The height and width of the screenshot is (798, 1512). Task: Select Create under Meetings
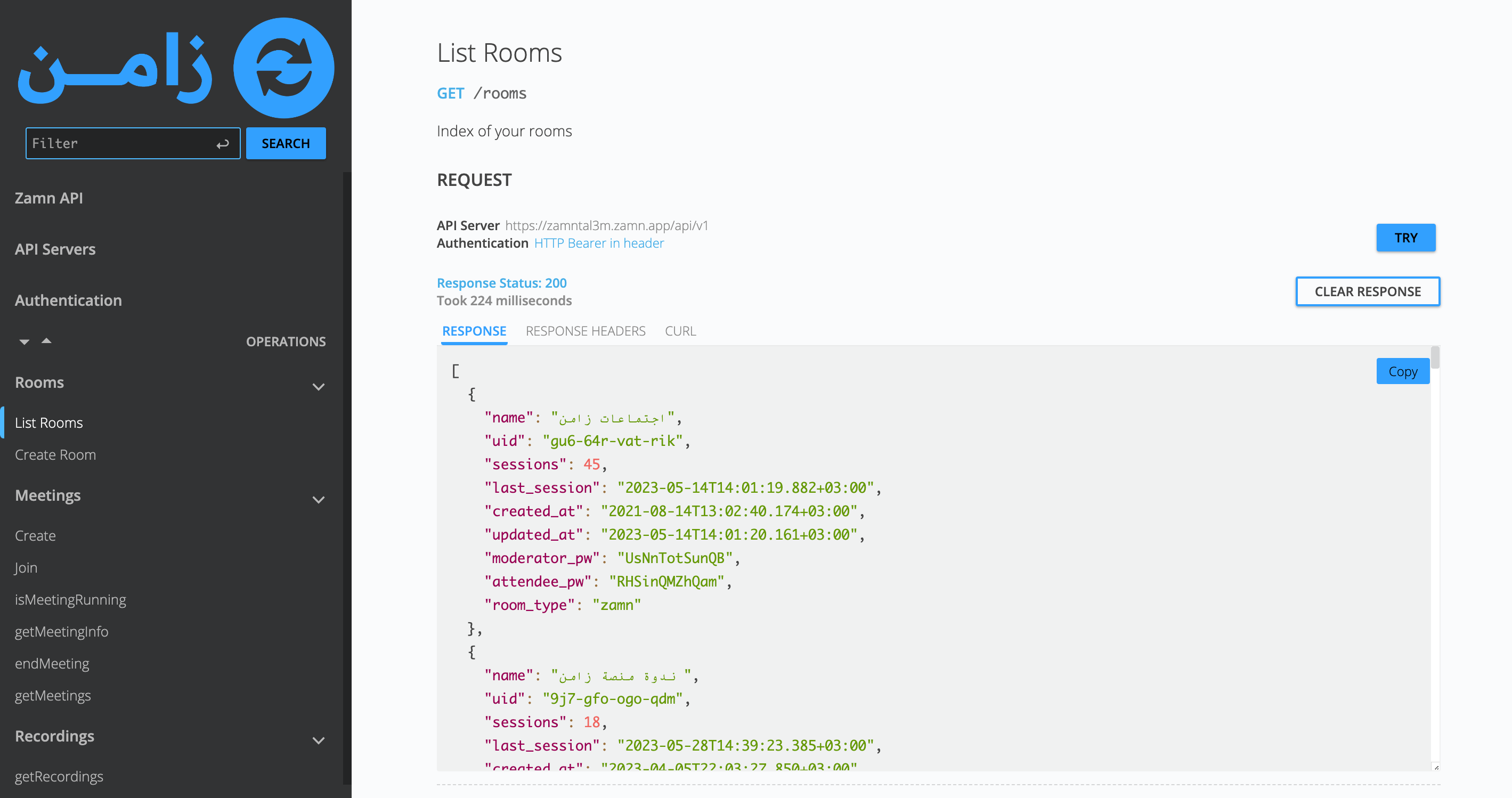pyautogui.click(x=35, y=536)
